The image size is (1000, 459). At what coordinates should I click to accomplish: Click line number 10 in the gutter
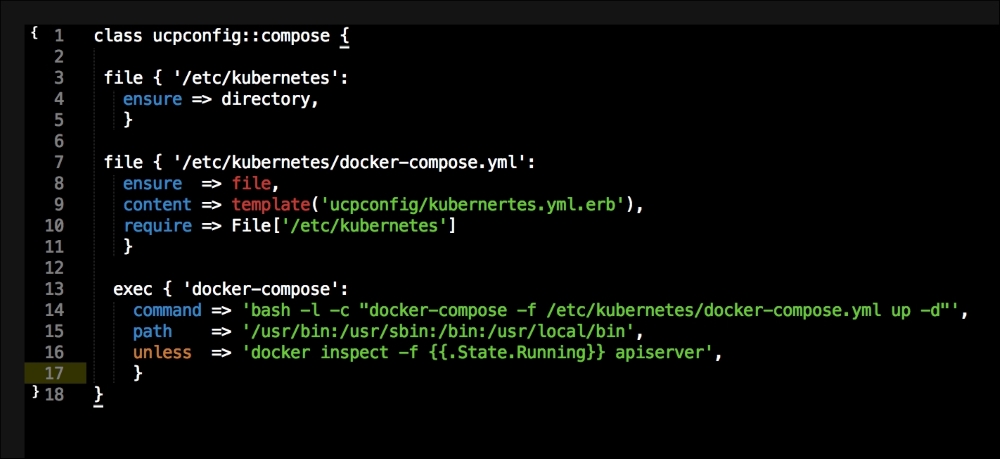click(x=55, y=226)
